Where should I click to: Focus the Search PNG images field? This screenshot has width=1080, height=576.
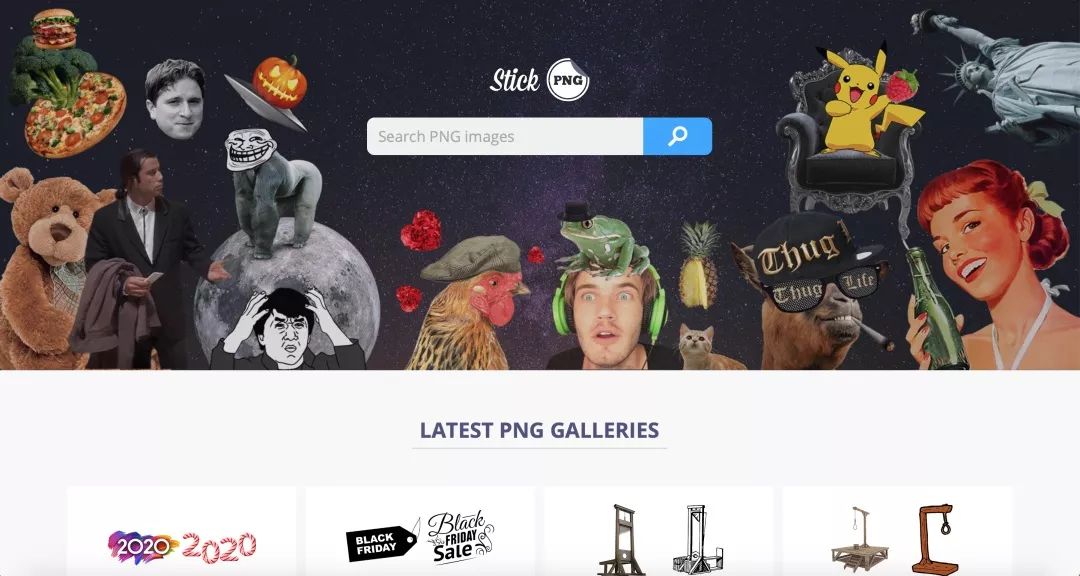click(505, 136)
